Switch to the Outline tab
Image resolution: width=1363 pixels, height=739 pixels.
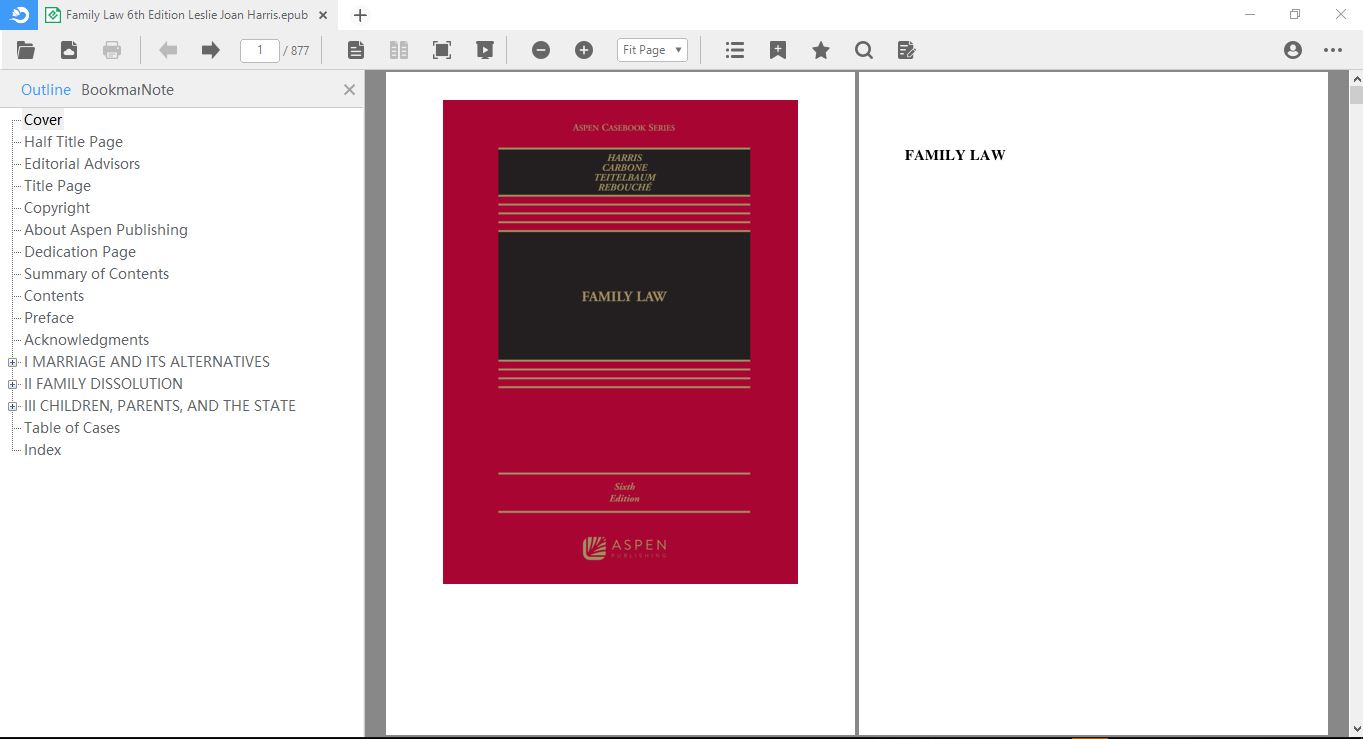point(46,90)
